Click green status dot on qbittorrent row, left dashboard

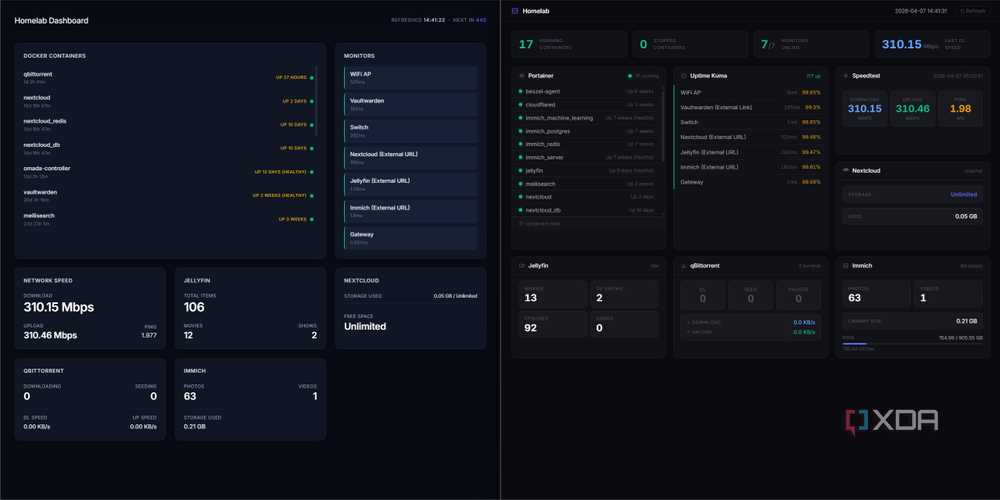tap(311, 78)
